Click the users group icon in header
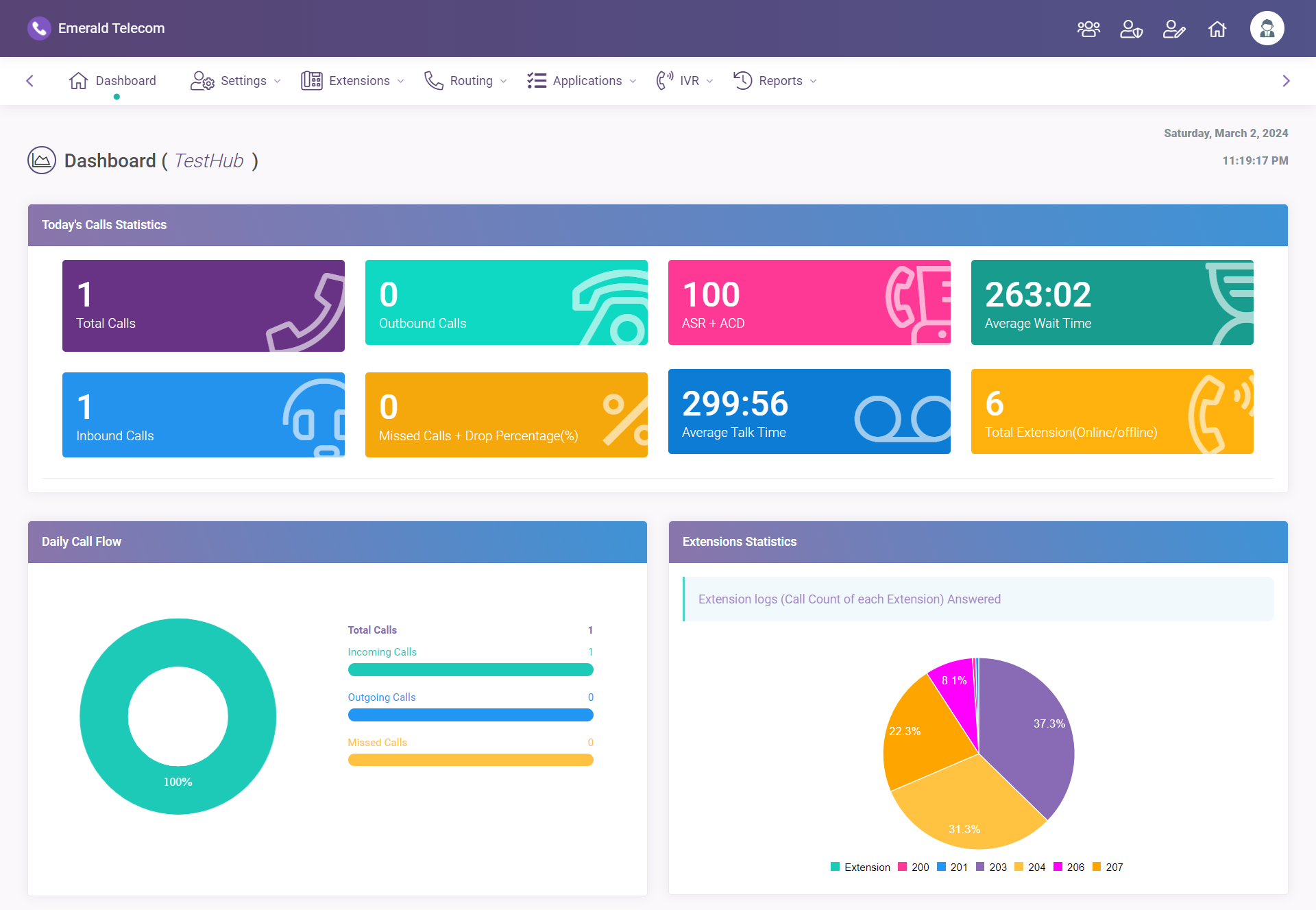 pos(1088,29)
